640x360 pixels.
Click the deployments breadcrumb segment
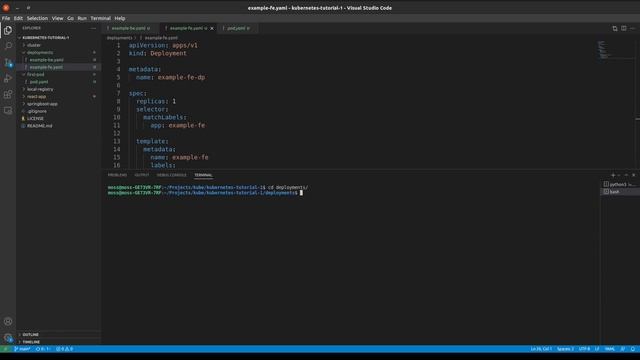click(119, 38)
